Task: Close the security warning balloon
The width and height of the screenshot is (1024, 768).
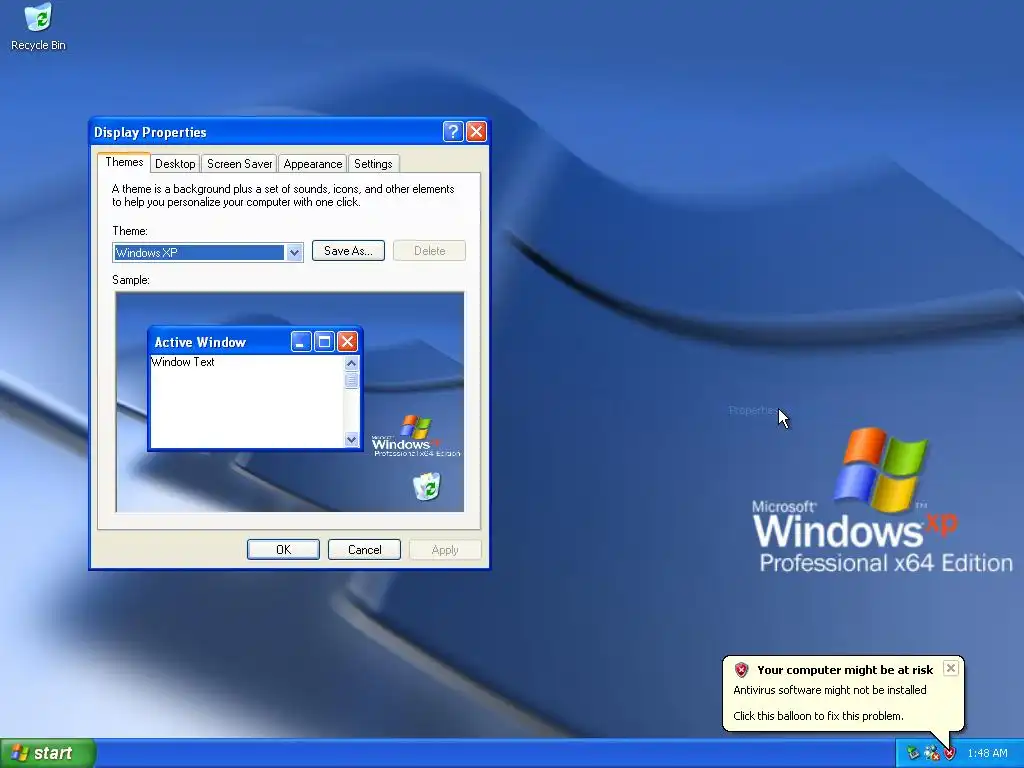Action: click(x=951, y=668)
